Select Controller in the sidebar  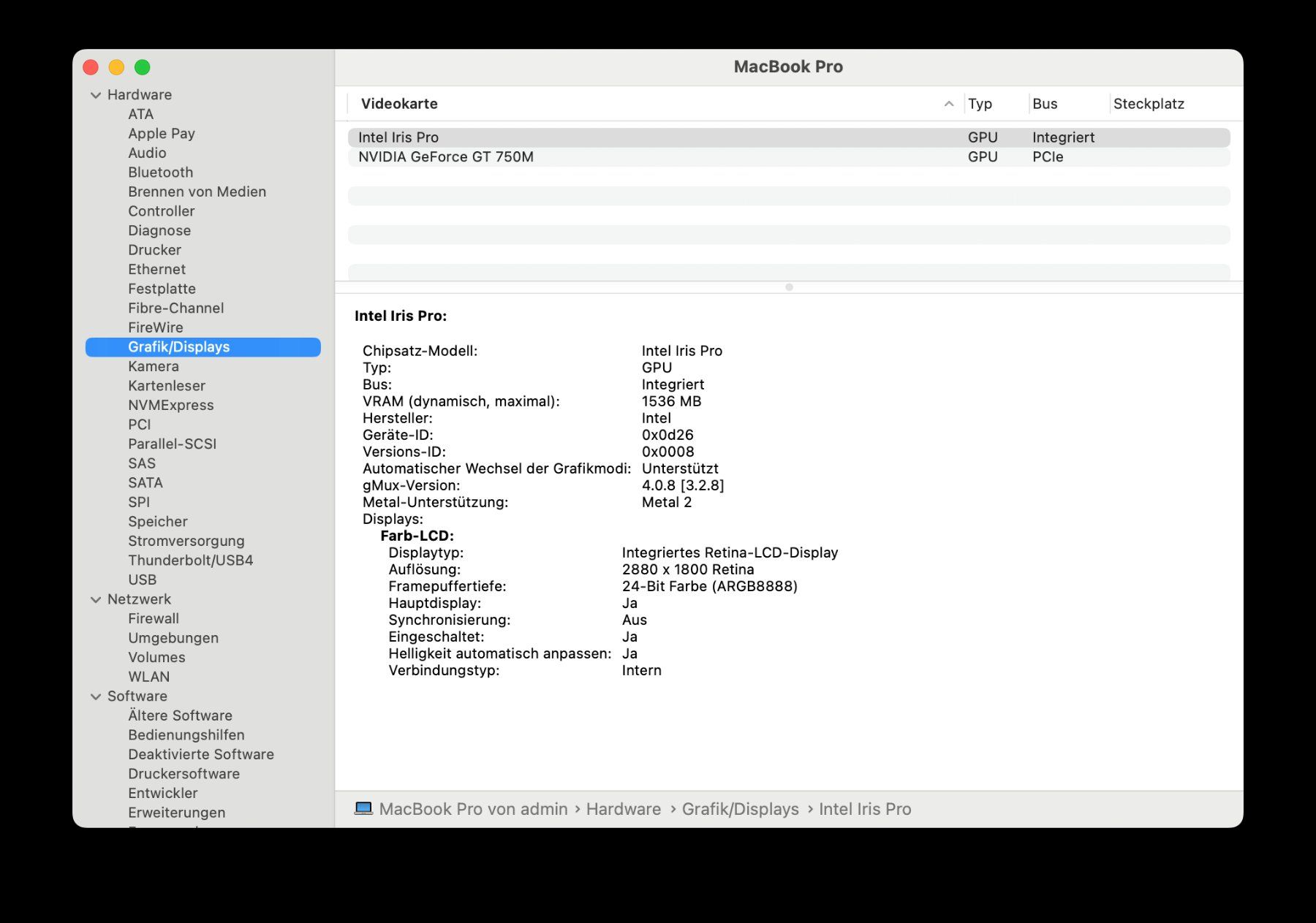162,211
